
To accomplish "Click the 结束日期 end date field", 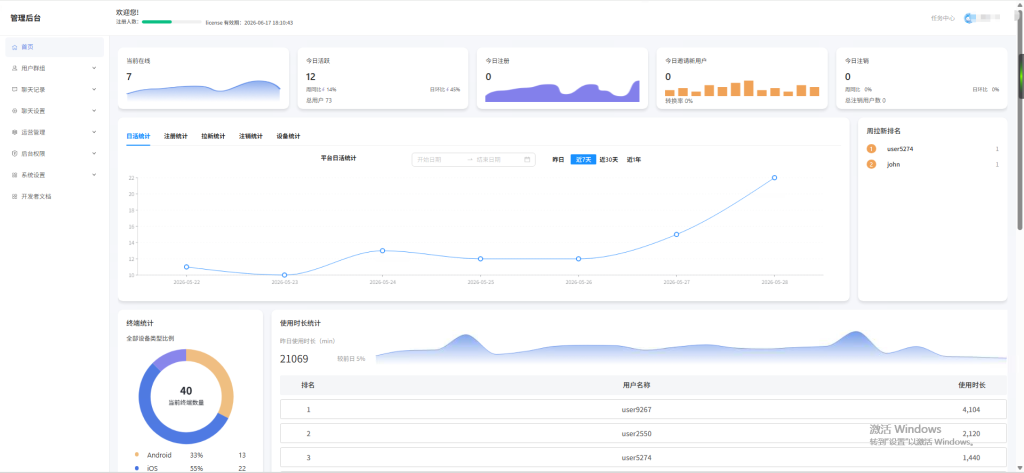I will [498, 159].
